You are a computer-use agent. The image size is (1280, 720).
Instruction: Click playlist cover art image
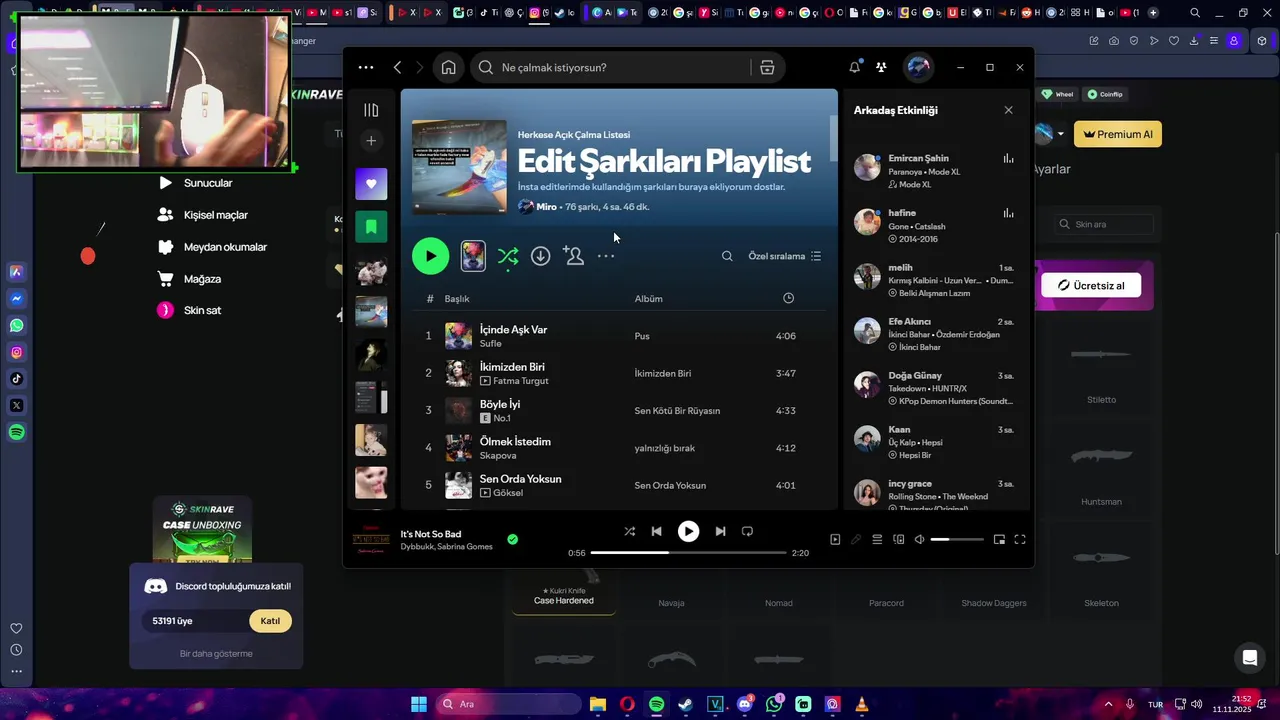(459, 167)
